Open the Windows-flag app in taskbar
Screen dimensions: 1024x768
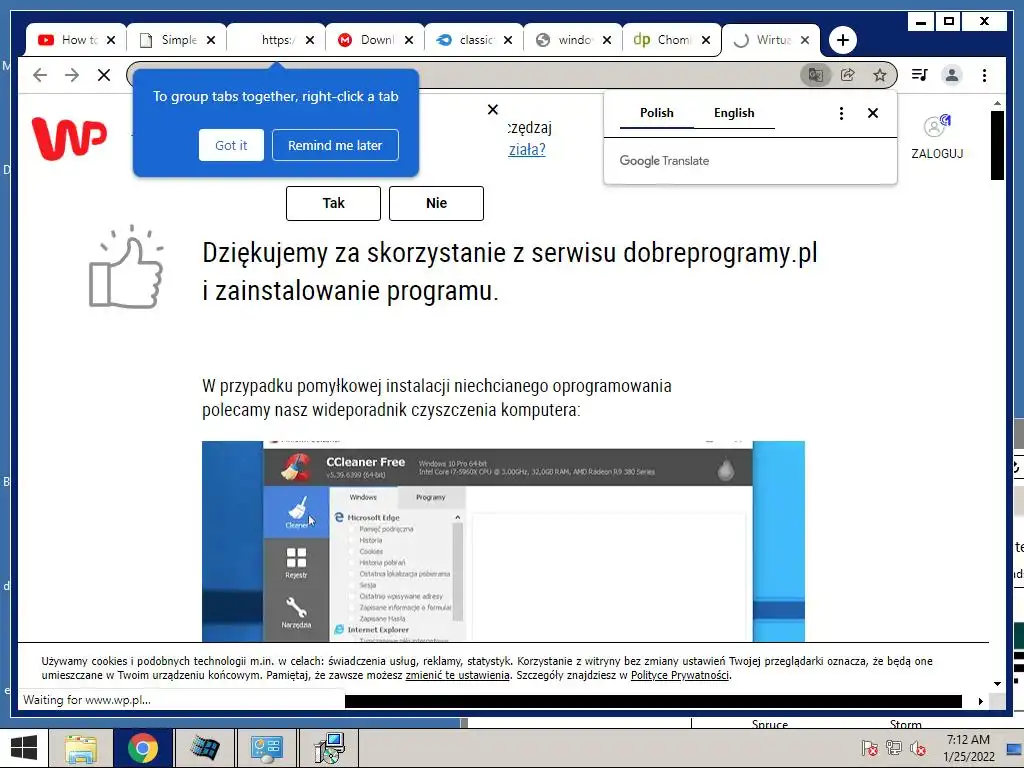click(205, 748)
